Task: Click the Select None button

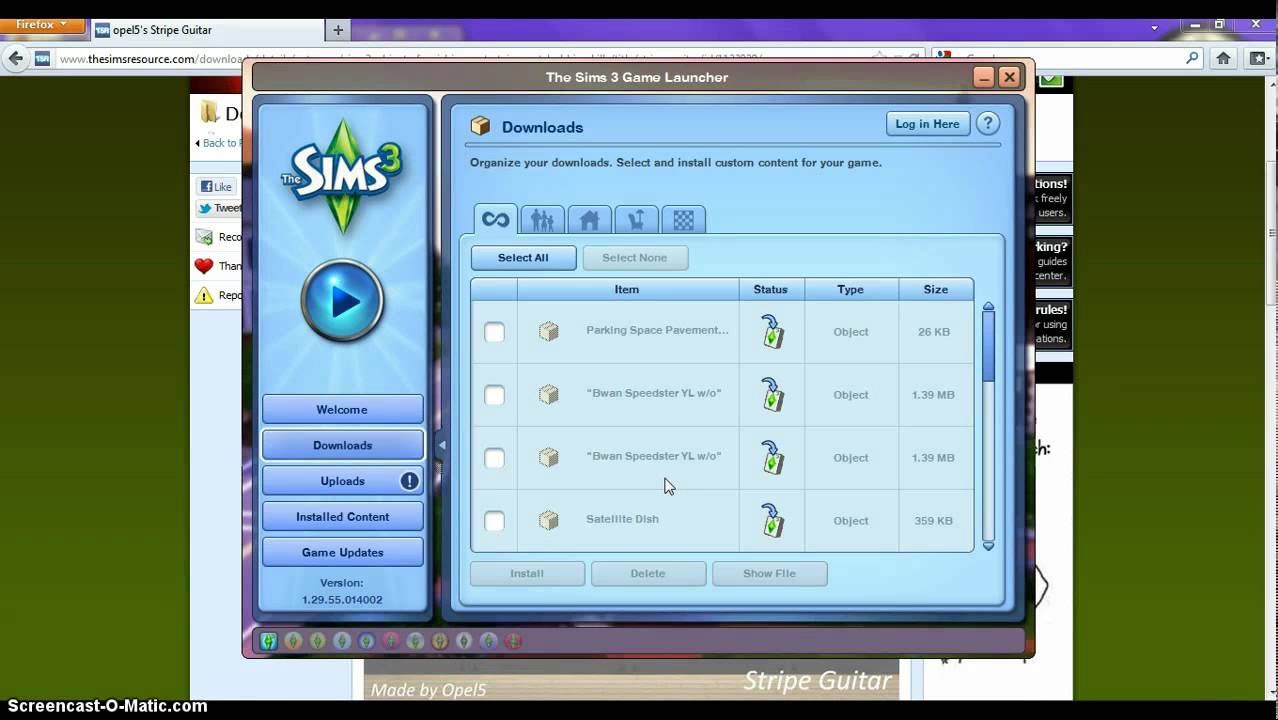Action: pos(634,257)
